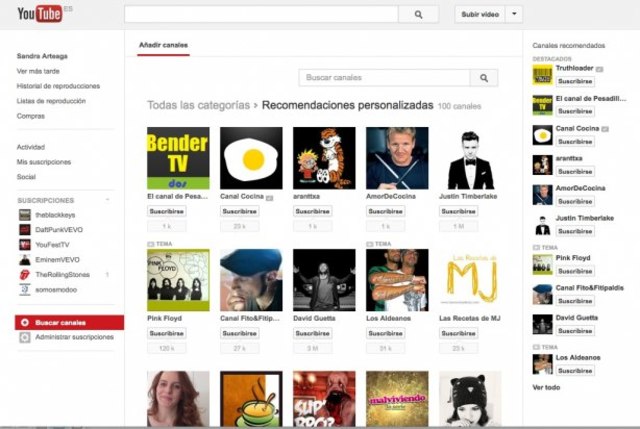
Task: Open Los Aldeanos thumbnail in grid
Action: tap(397, 280)
